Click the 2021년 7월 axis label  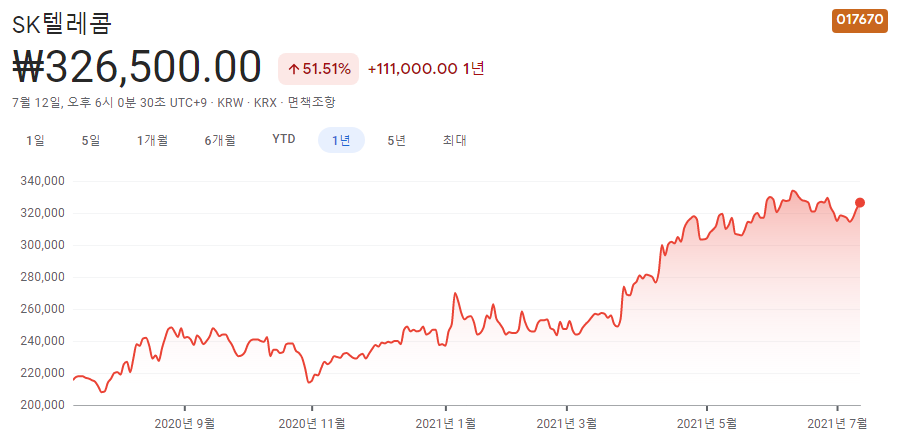click(x=837, y=424)
